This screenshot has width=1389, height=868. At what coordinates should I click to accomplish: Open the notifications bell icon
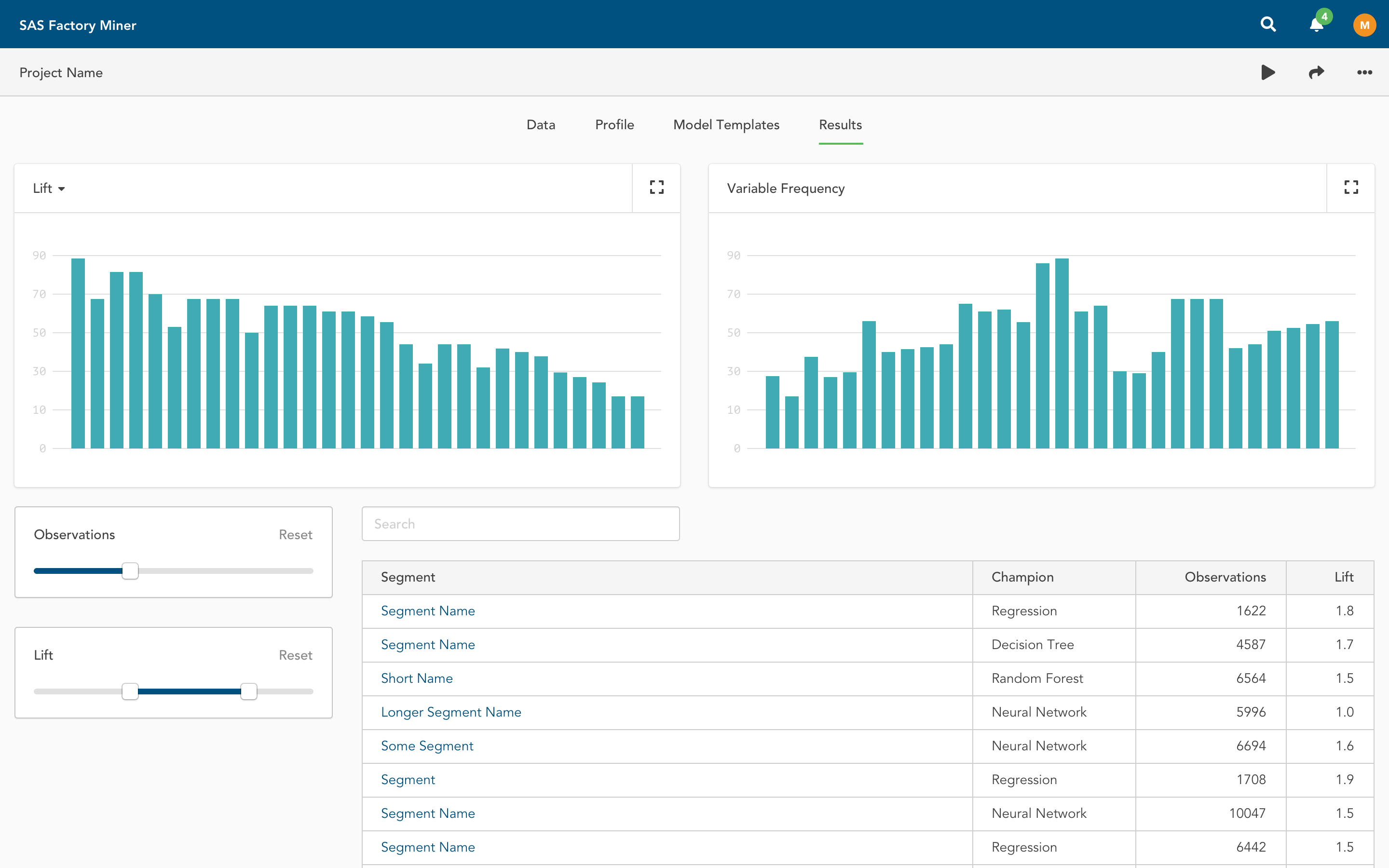click(x=1316, y=25)
